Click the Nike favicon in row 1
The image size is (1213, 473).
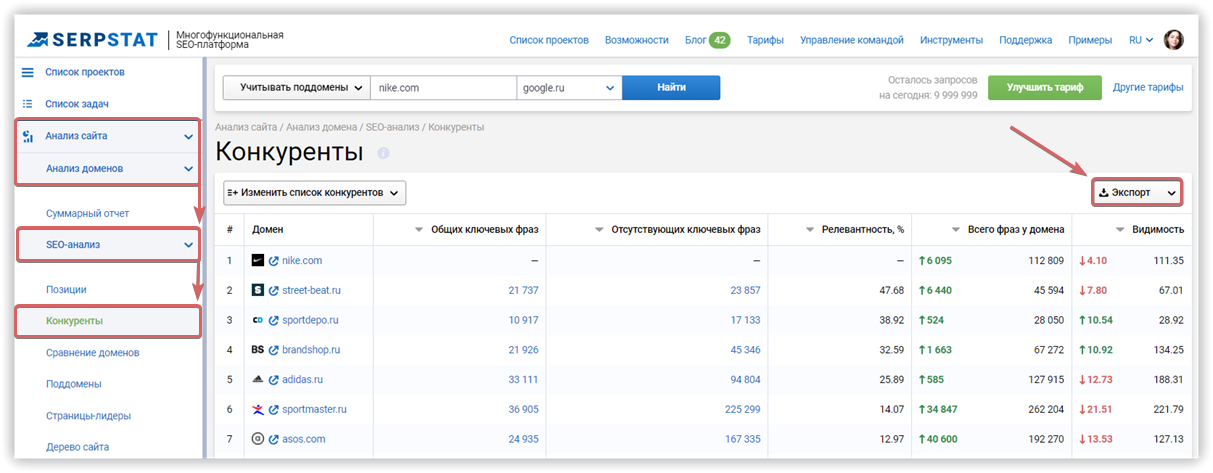pos(258,260)
